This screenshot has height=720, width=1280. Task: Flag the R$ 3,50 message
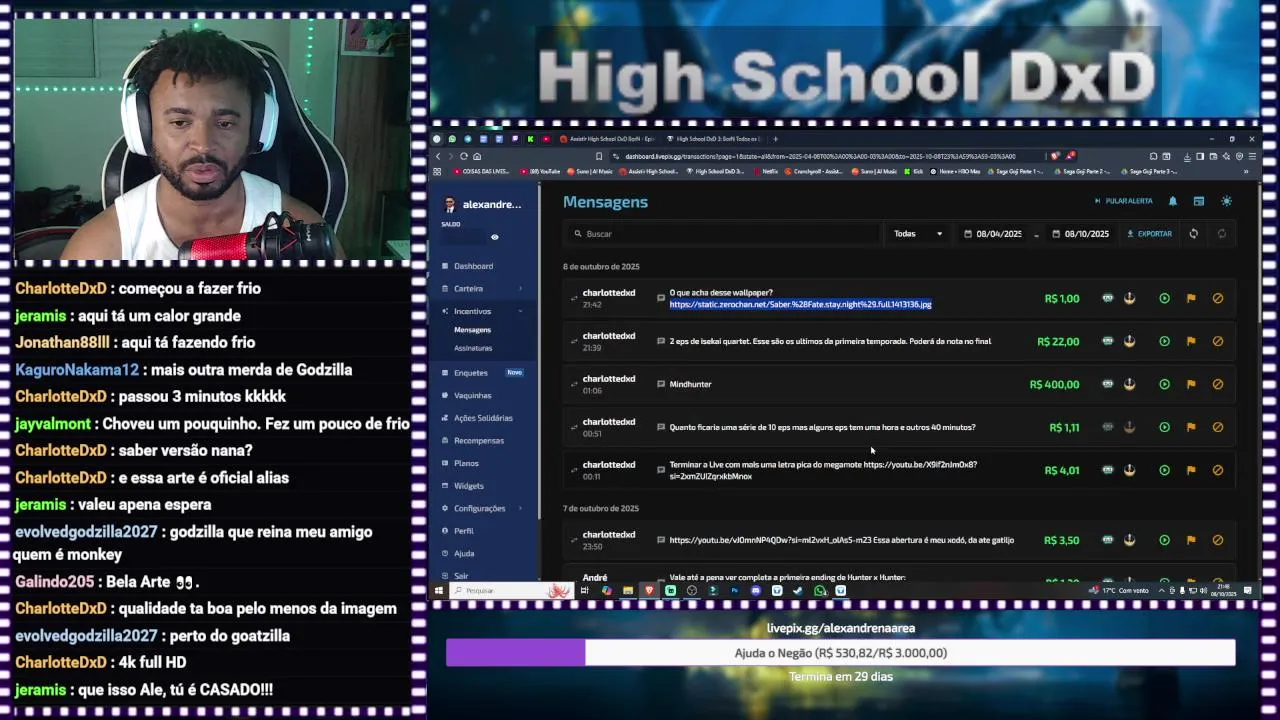[1191, 540]
